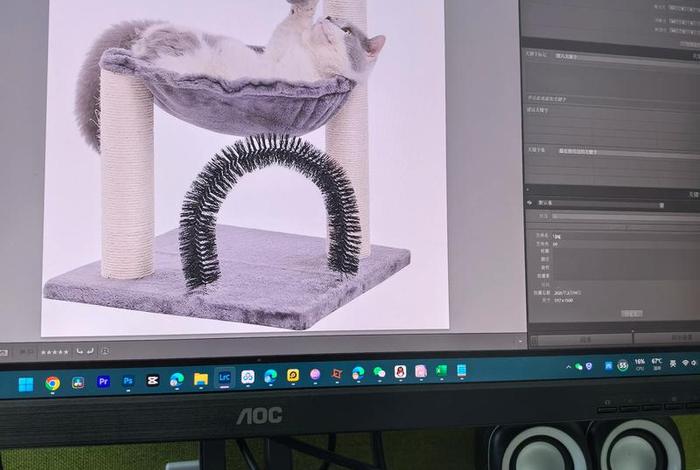Image resolution: width=700 pixels, height=470 pixels.
Task: Open the orange square taskbar app icon
Action: tap(337, 374)
